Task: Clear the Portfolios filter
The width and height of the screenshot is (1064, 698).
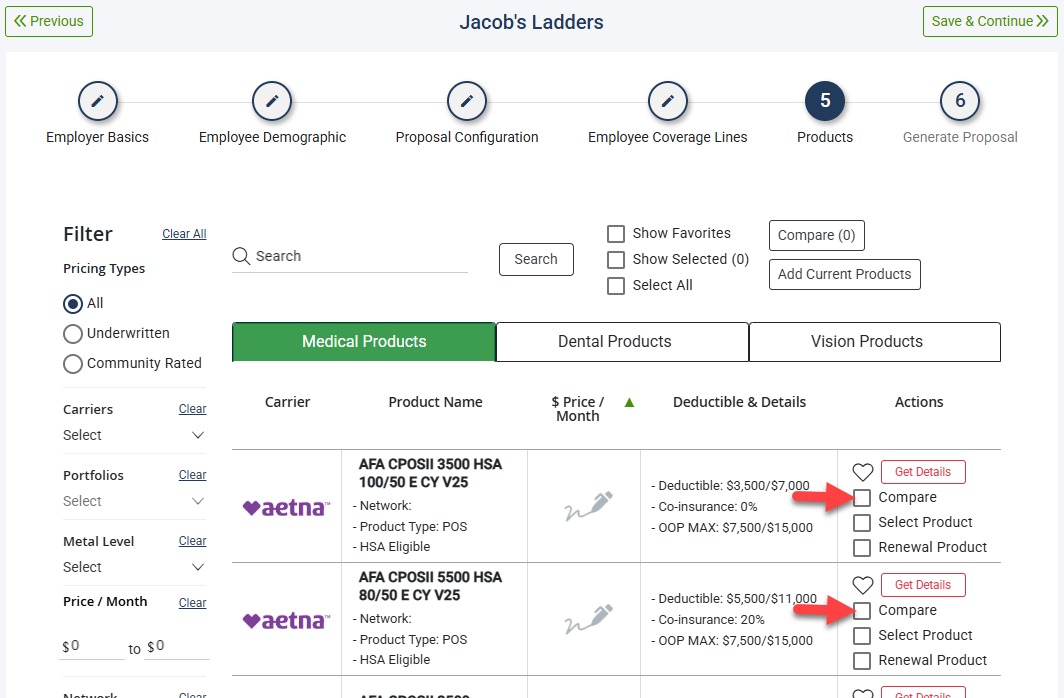Action: pos(193,475)
